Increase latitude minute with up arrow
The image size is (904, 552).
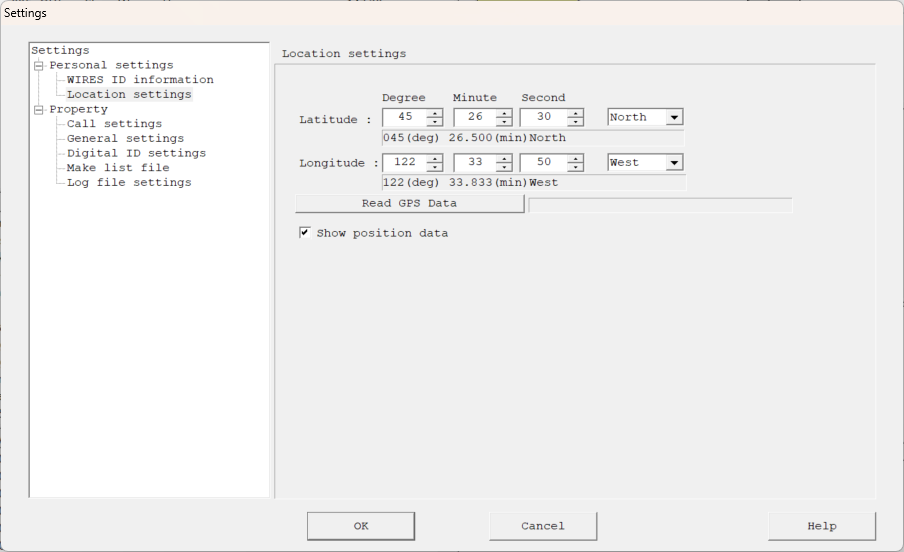click(x=504, y=113)
